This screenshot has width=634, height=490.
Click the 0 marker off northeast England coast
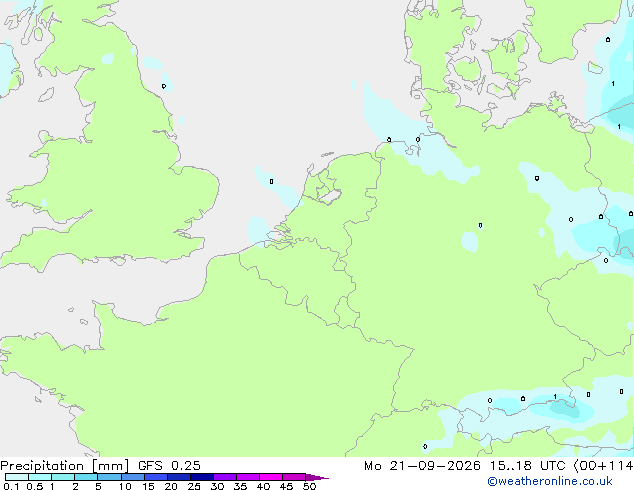tap(163, 86)
